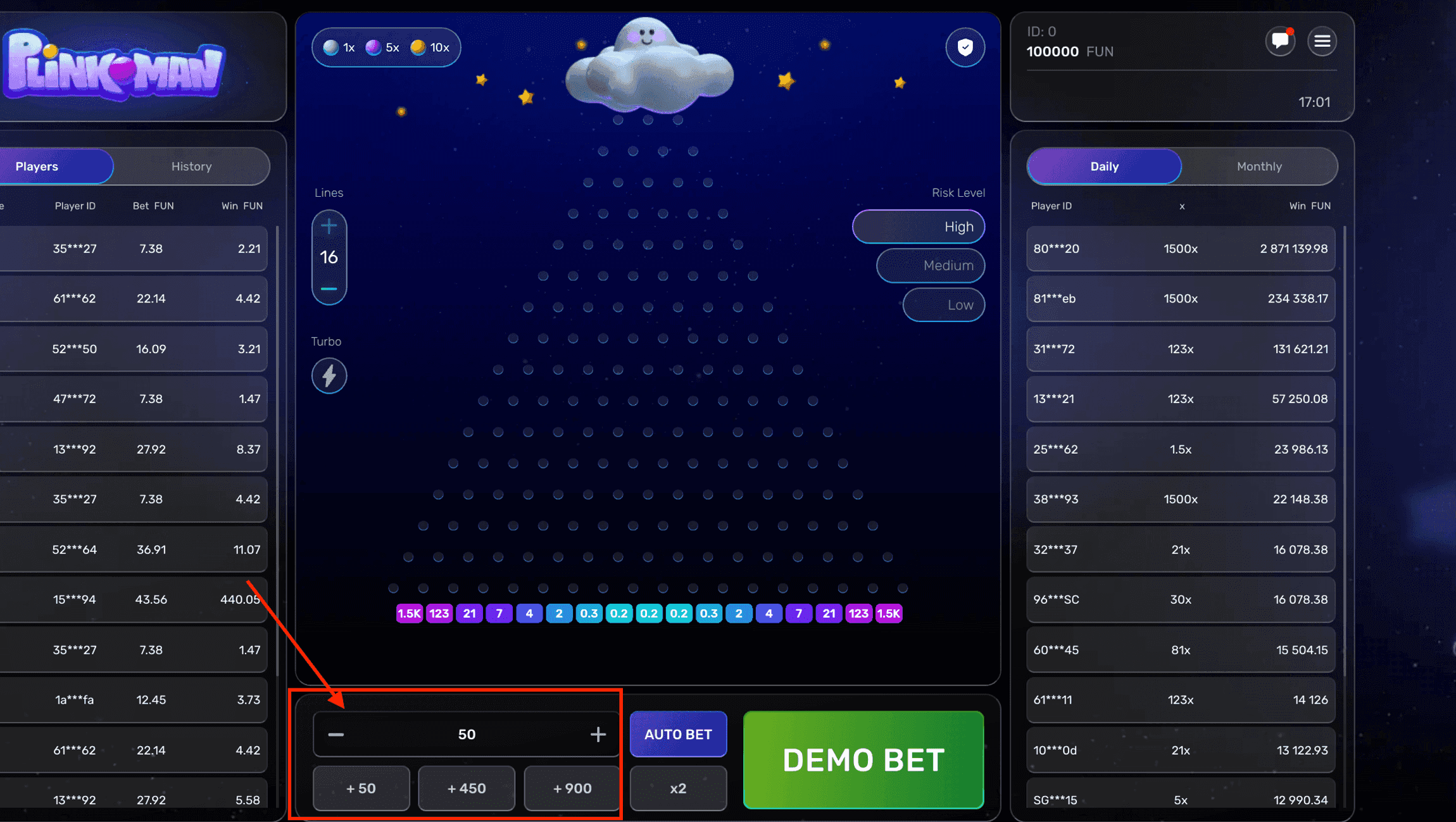The height and width of the screenshot is (822, 1456).
Task: Add 450 to the bet amount
Action: click(x=467, y=788)
